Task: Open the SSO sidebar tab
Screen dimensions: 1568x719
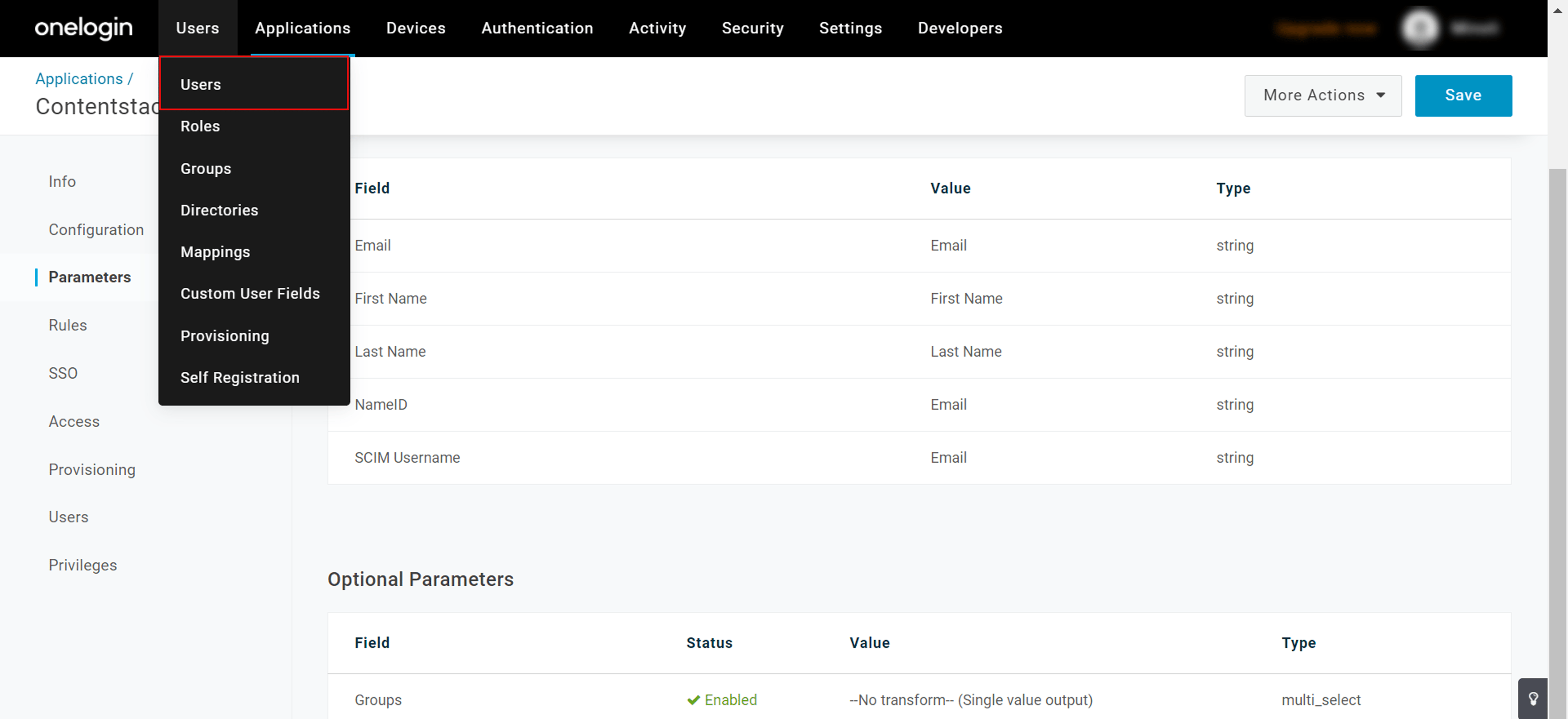Action: click(63, 373)
